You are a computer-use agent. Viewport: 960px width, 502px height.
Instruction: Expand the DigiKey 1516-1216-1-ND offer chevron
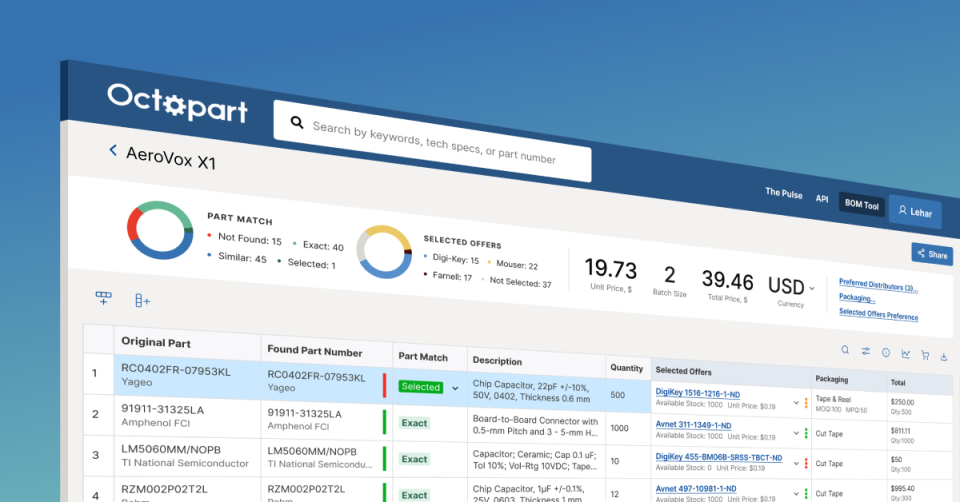coord(797,403)
